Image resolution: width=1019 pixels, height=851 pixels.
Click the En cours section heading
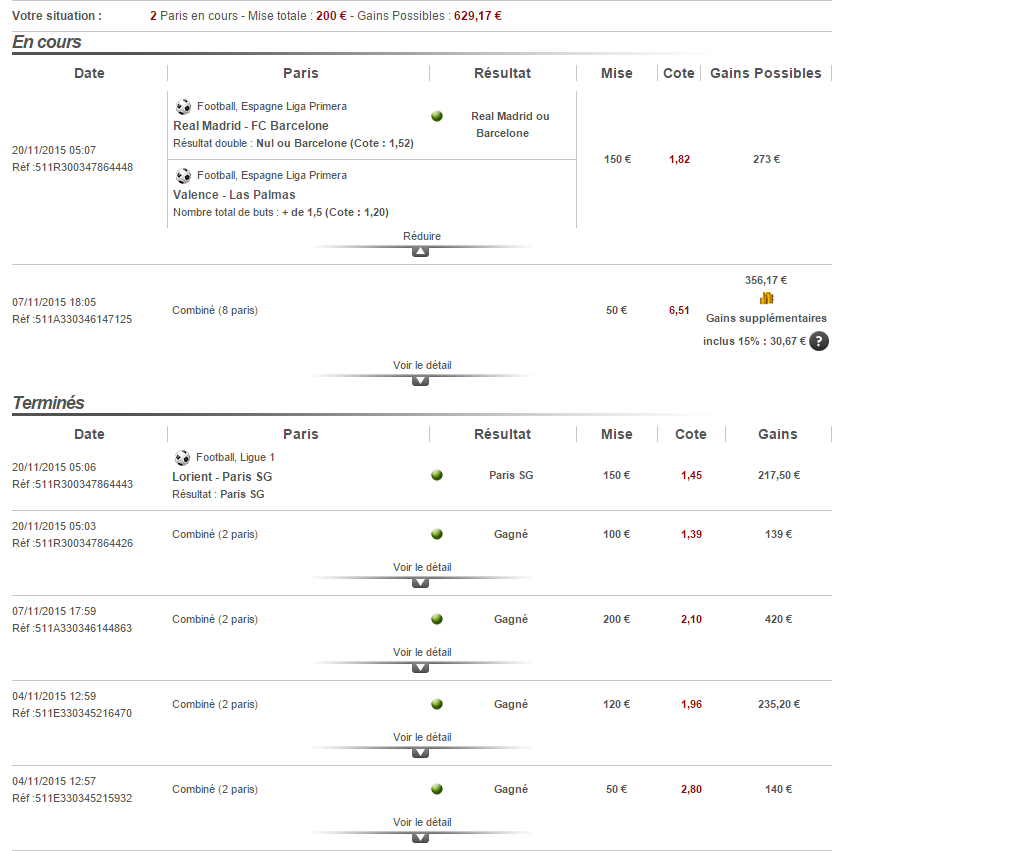(47, 42)
